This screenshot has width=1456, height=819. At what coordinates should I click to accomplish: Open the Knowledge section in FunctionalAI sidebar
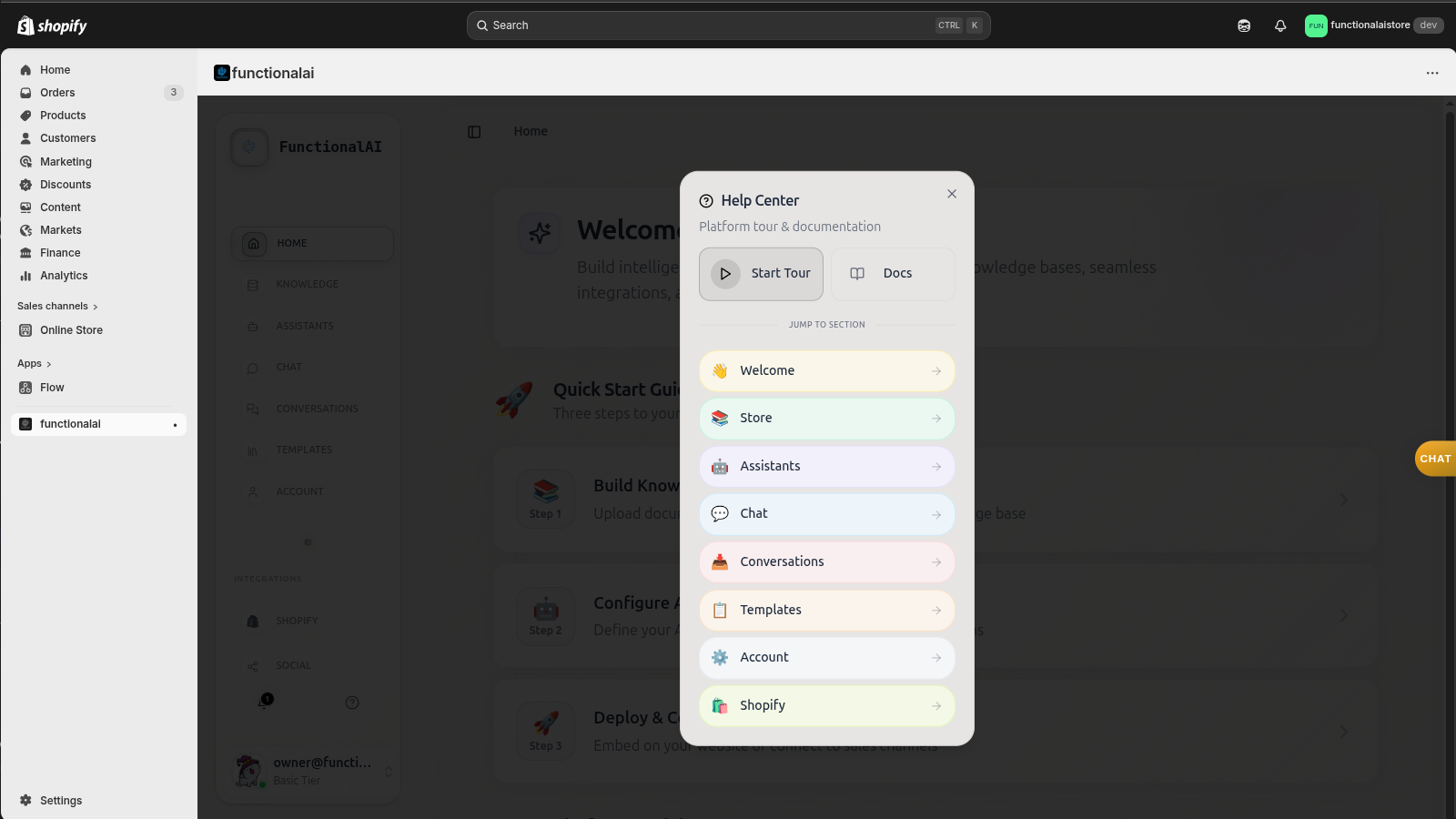308,284
